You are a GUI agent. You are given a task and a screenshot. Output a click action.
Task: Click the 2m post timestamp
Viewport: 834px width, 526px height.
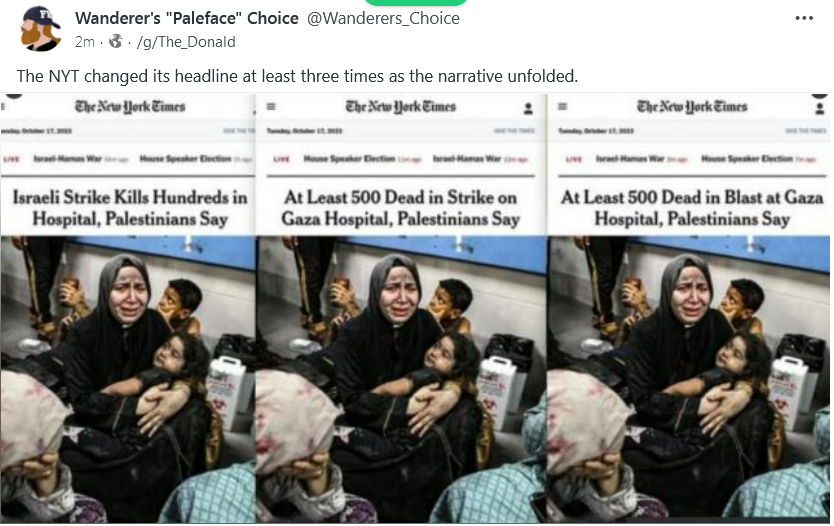[85, 42]
